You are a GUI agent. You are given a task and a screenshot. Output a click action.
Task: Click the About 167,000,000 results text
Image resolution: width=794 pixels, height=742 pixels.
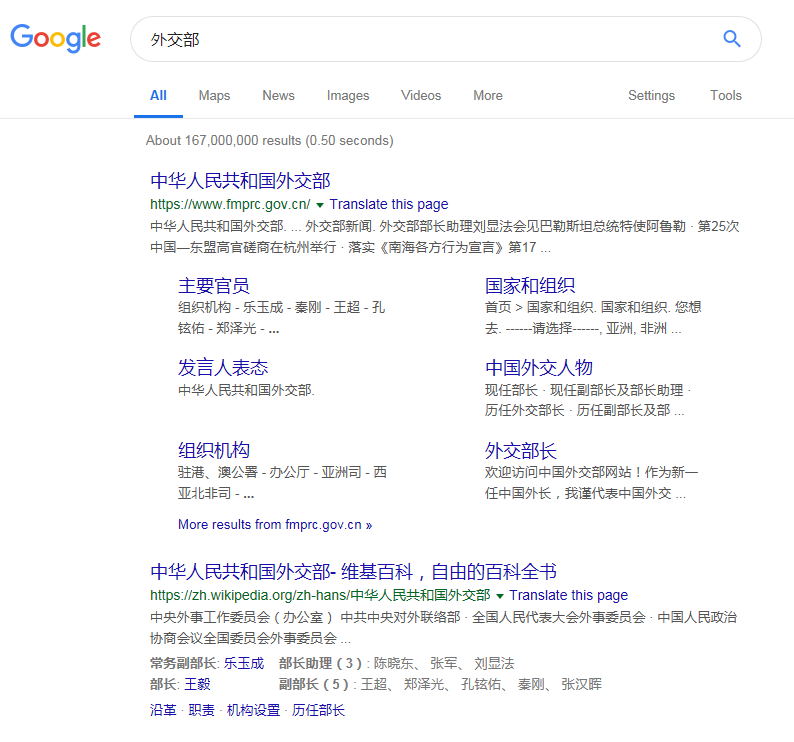[x=269, y=140]
